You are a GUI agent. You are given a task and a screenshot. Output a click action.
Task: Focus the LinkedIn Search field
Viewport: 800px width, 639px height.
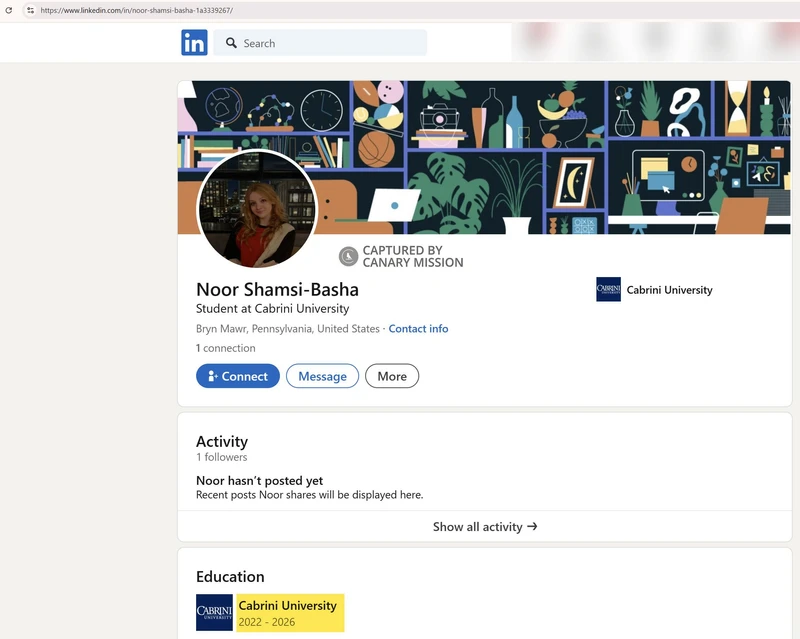tap(320, 43)
